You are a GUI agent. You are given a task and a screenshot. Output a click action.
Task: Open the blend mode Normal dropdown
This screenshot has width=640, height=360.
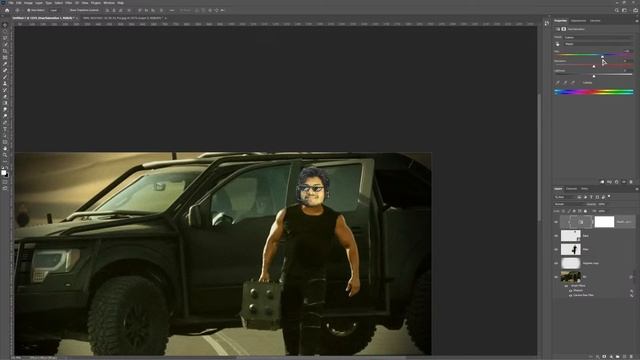569,204
